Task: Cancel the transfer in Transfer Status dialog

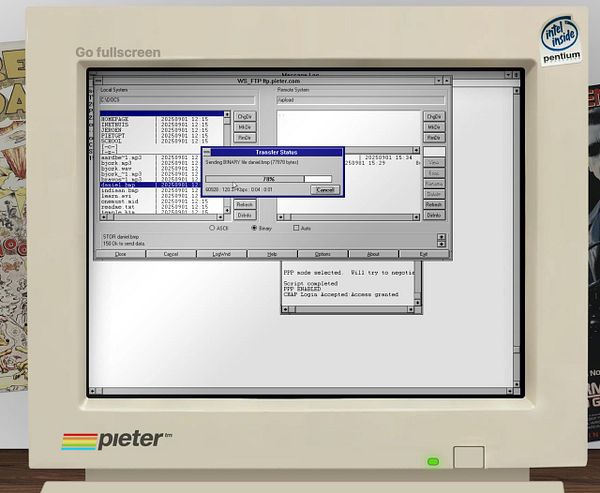Action: pyautogui.click(x=325, y=190)
